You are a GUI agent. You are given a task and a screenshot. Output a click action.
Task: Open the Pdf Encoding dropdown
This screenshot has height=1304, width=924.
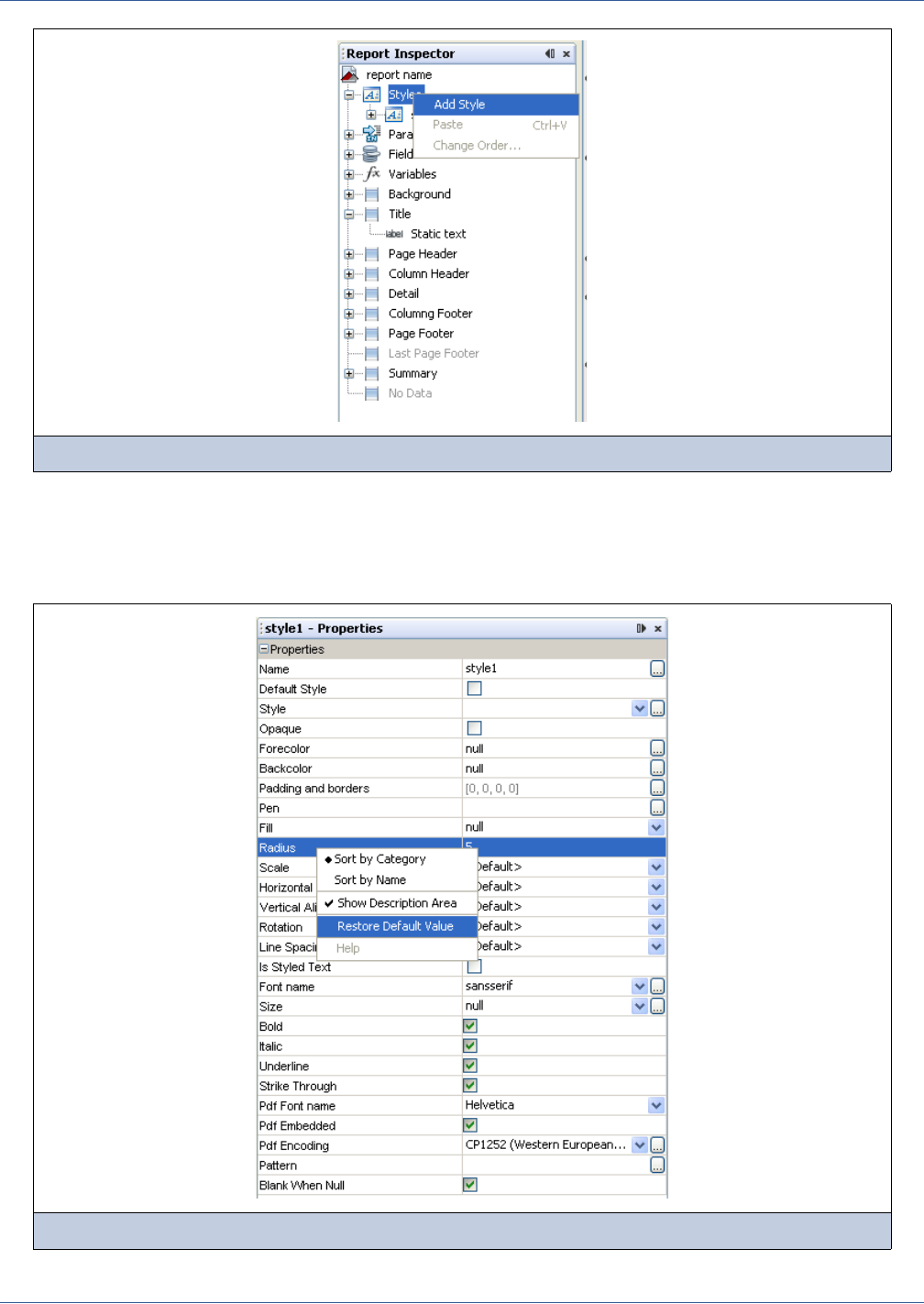[640, 1145]
